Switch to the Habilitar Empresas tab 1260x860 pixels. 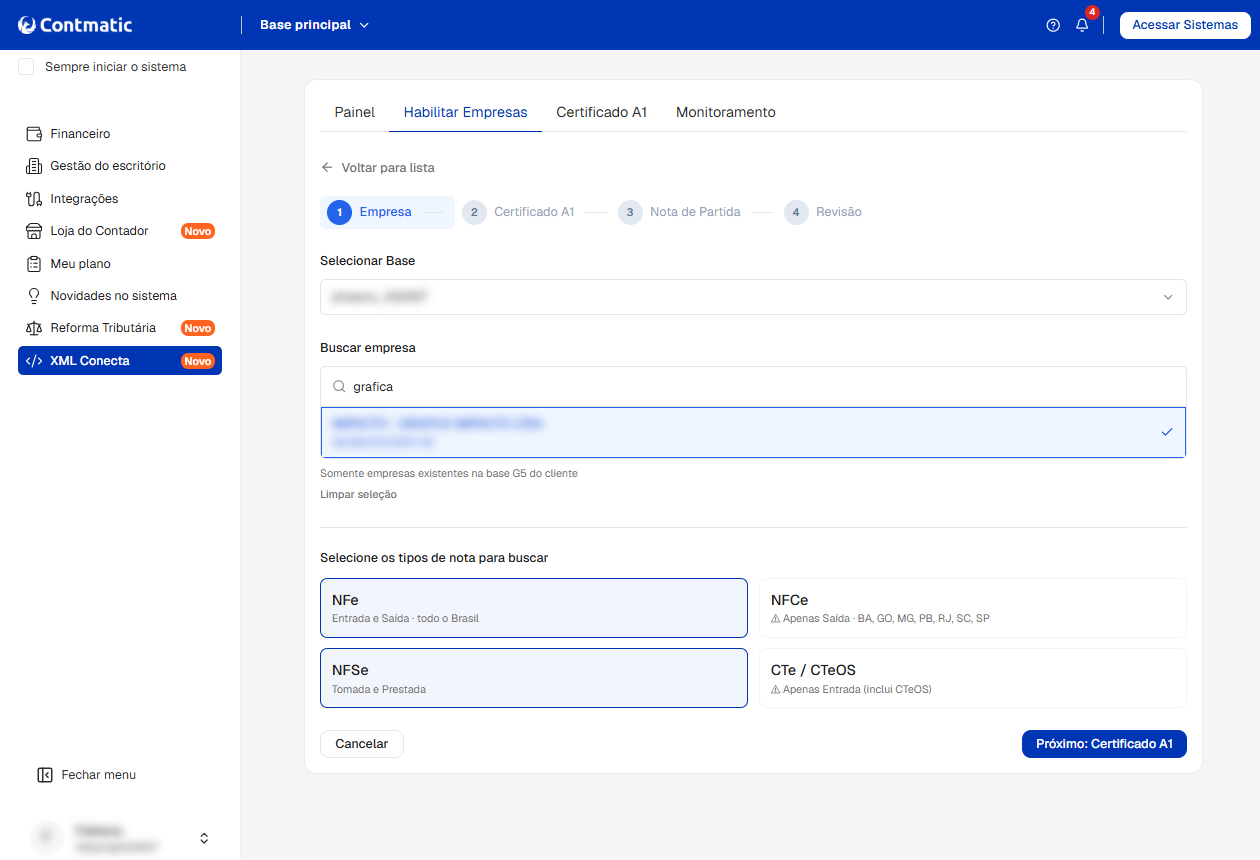465,112
